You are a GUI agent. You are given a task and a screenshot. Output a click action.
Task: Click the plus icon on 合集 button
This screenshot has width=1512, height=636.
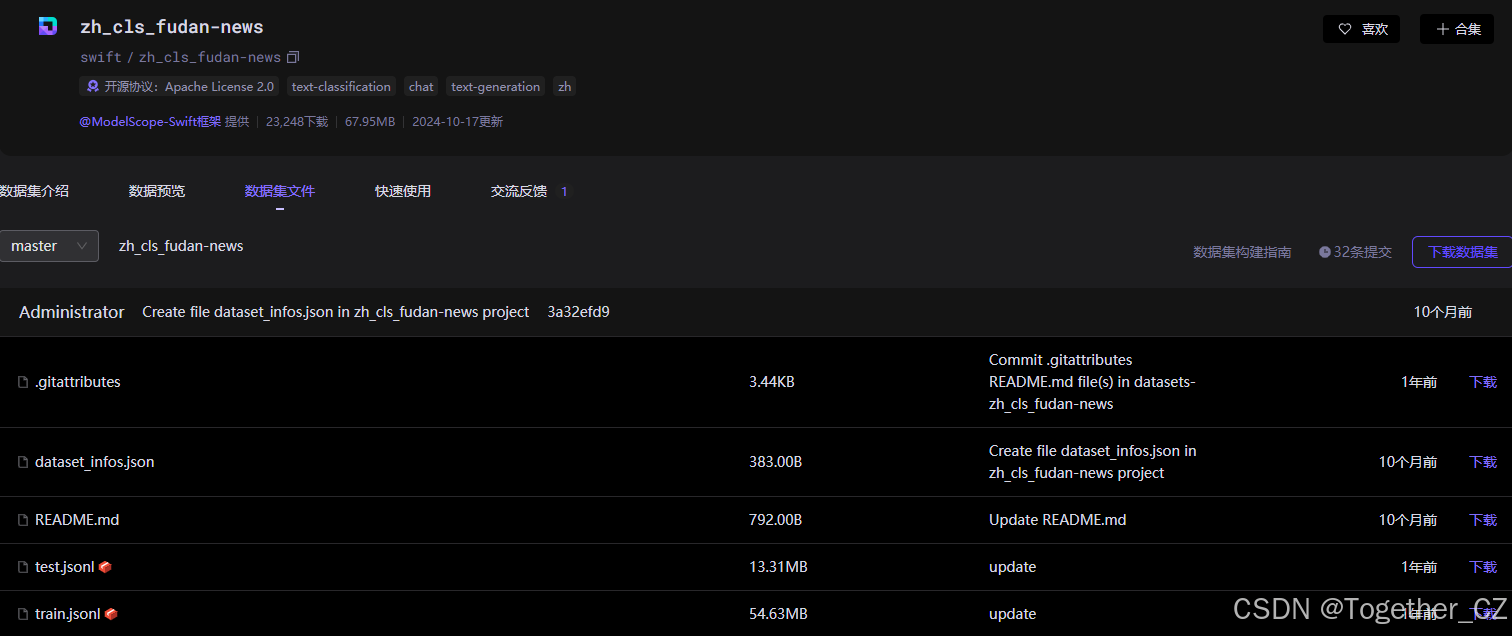[1442, 29]
